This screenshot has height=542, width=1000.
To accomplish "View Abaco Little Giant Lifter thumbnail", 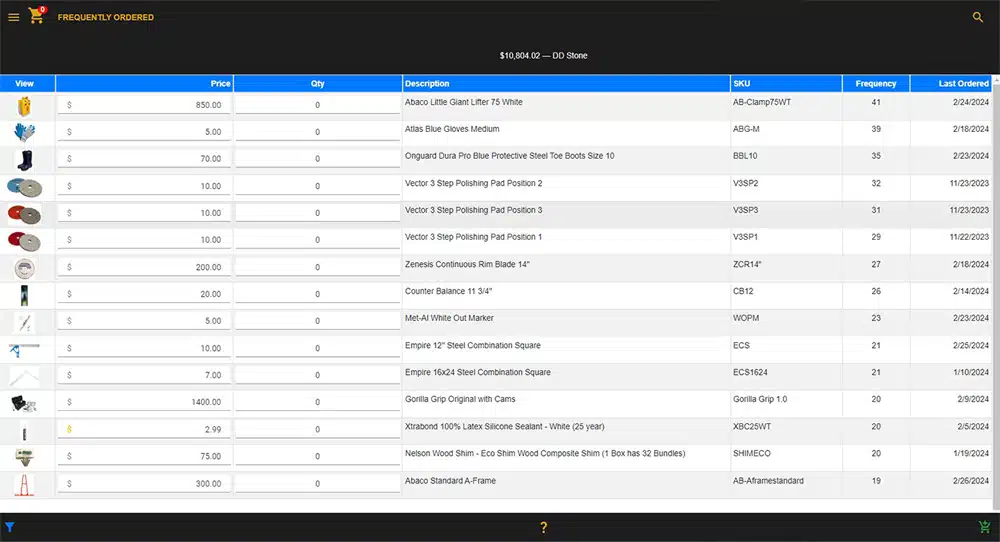I will (x=25, y=105).
